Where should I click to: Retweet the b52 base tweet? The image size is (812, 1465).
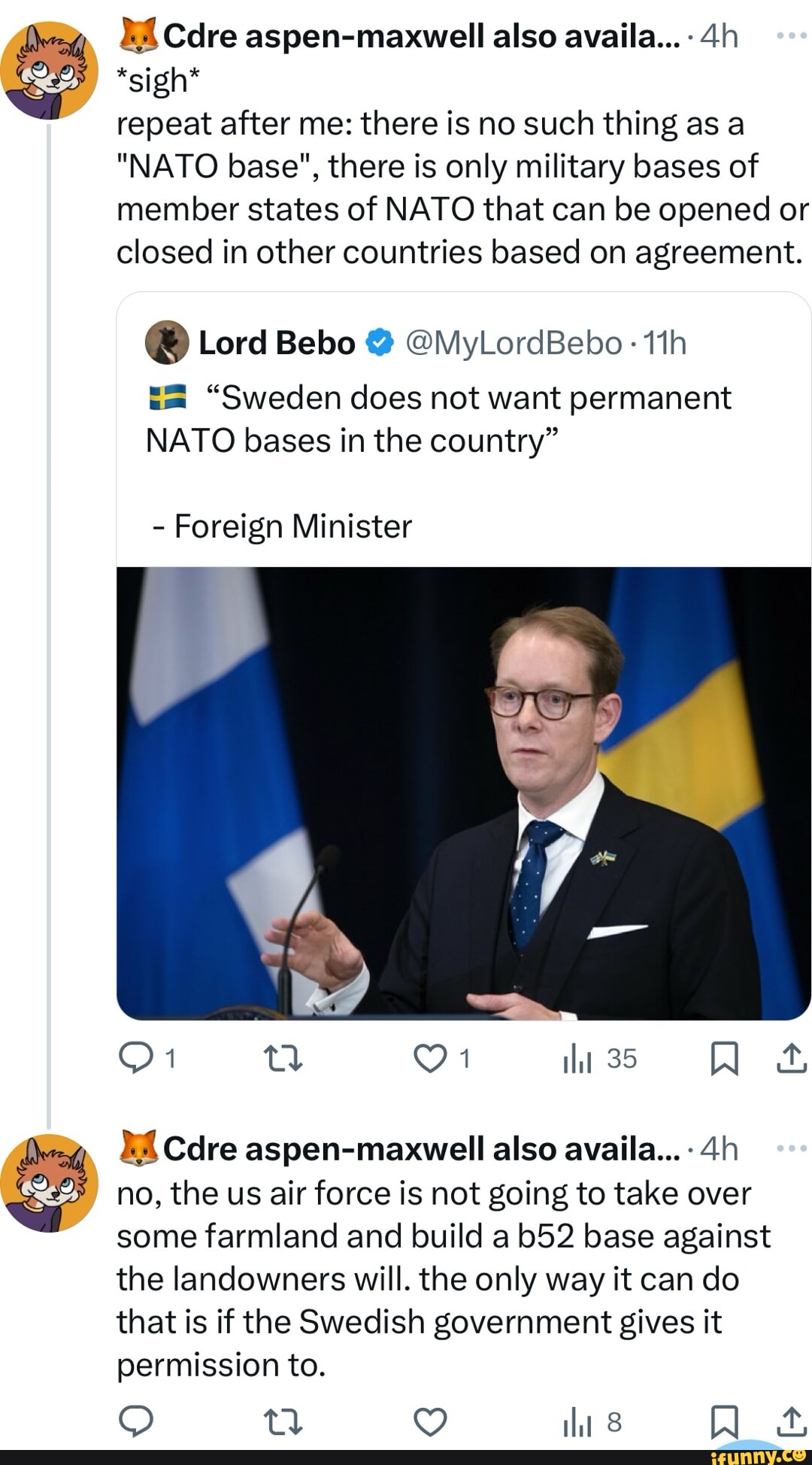283,1421
